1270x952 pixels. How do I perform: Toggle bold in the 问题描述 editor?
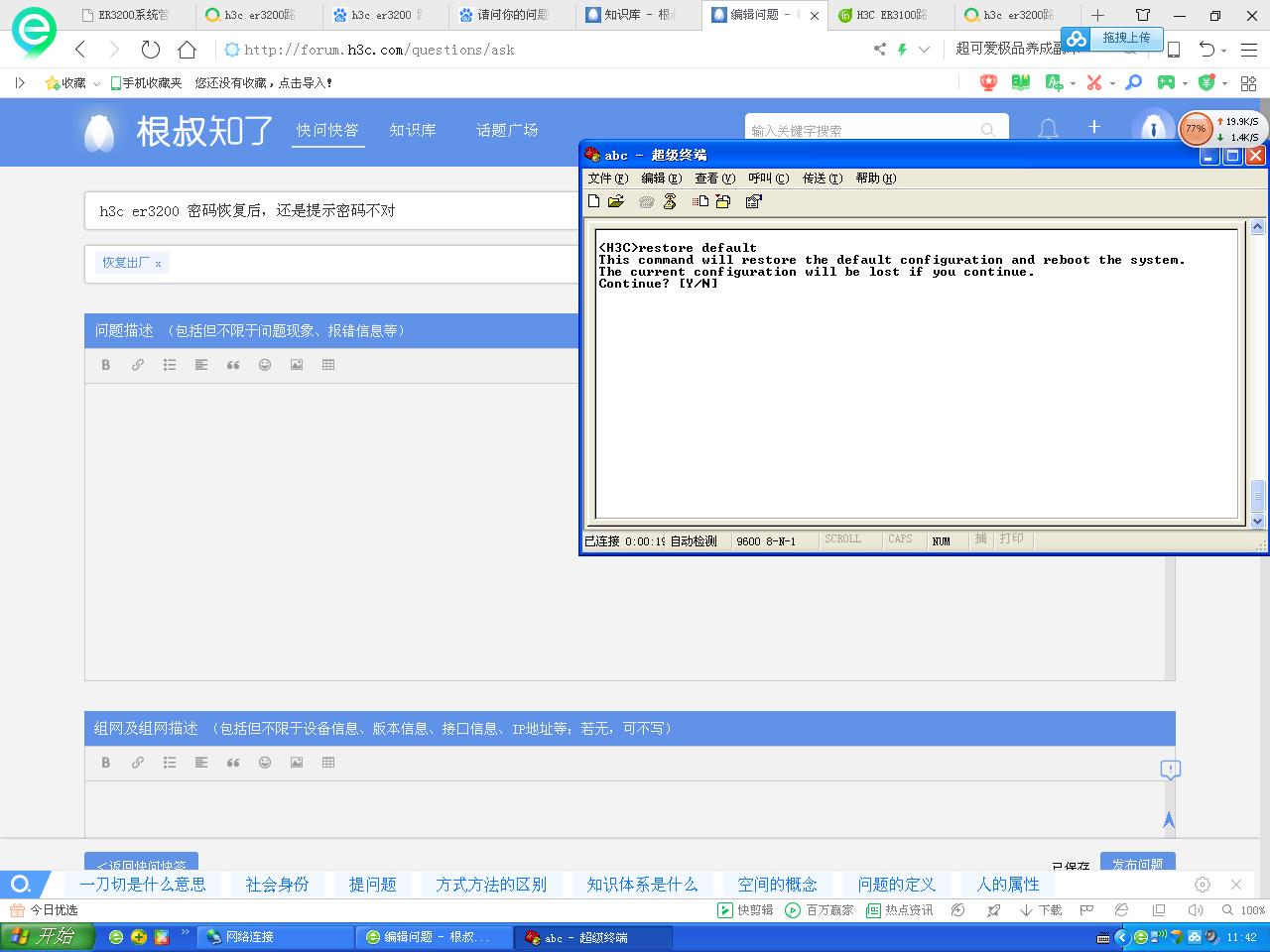pyautogui.click(x=106, y=365)
